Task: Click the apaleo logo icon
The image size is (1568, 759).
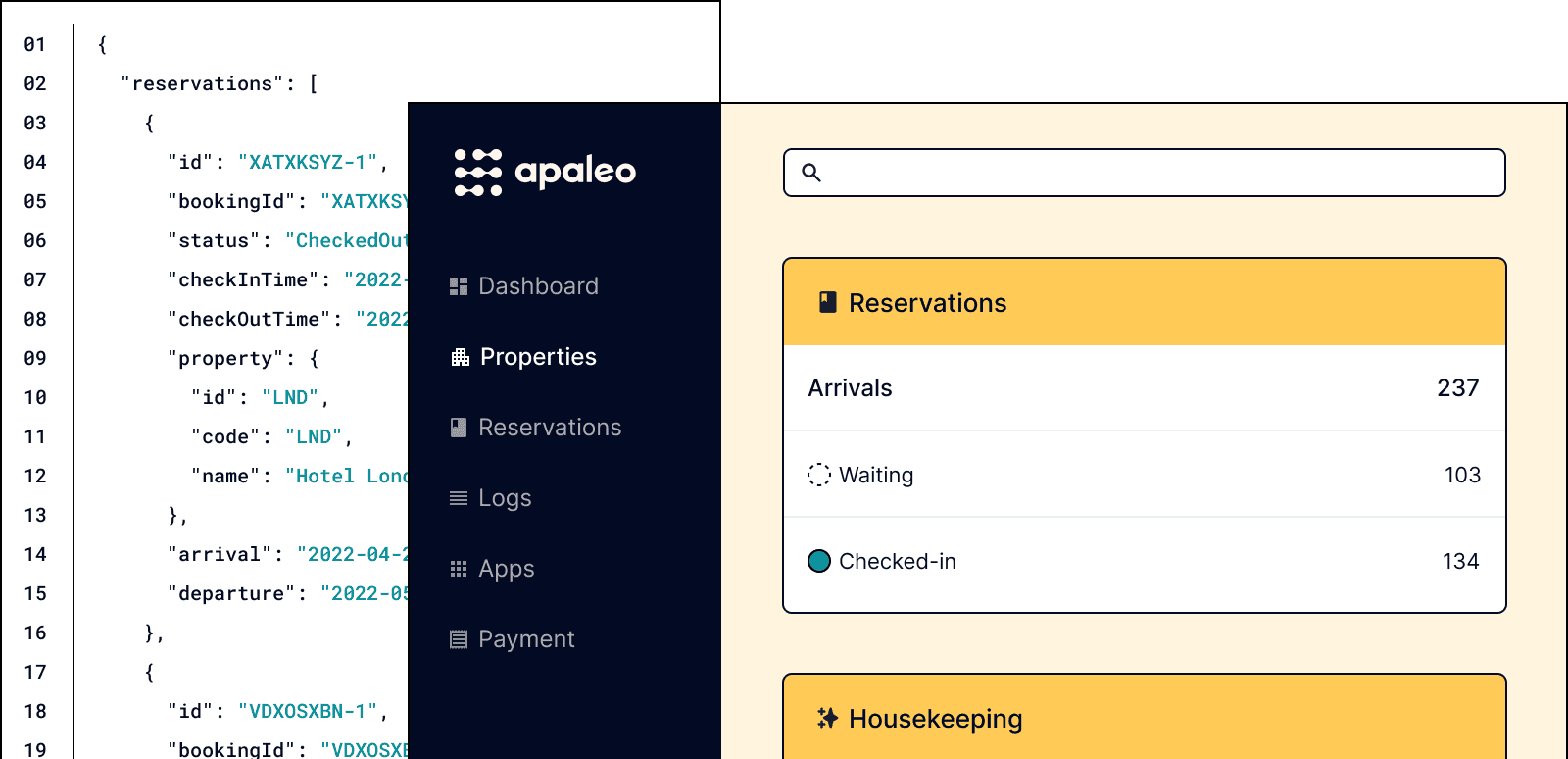Action: tap(478, 173)
